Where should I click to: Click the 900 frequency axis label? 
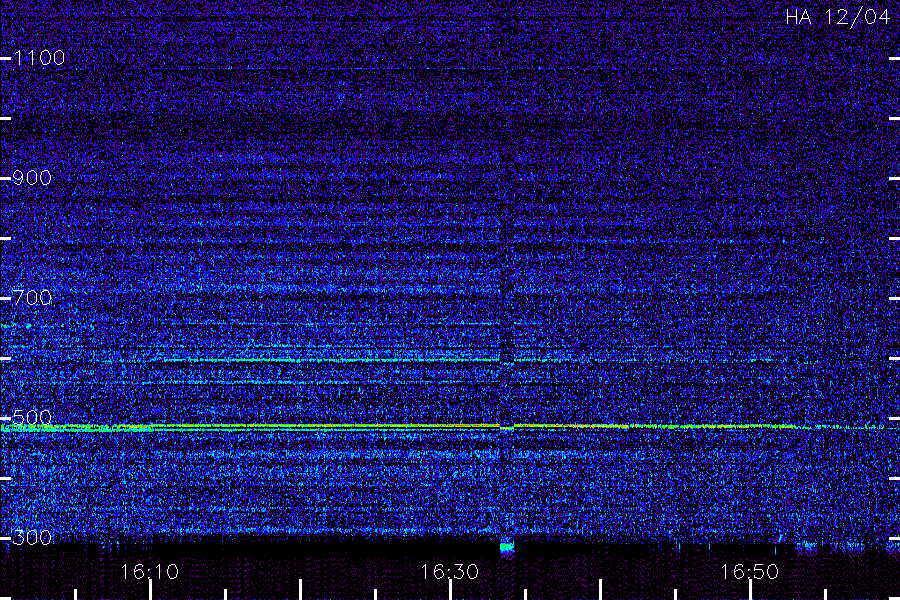coord(32,178)
